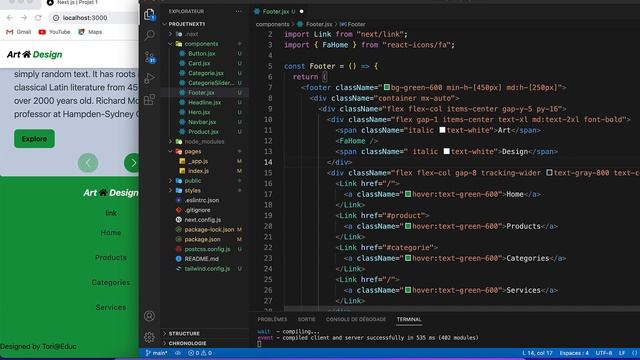Click the Espaces : 4 indentation setting

coord(574,353)
